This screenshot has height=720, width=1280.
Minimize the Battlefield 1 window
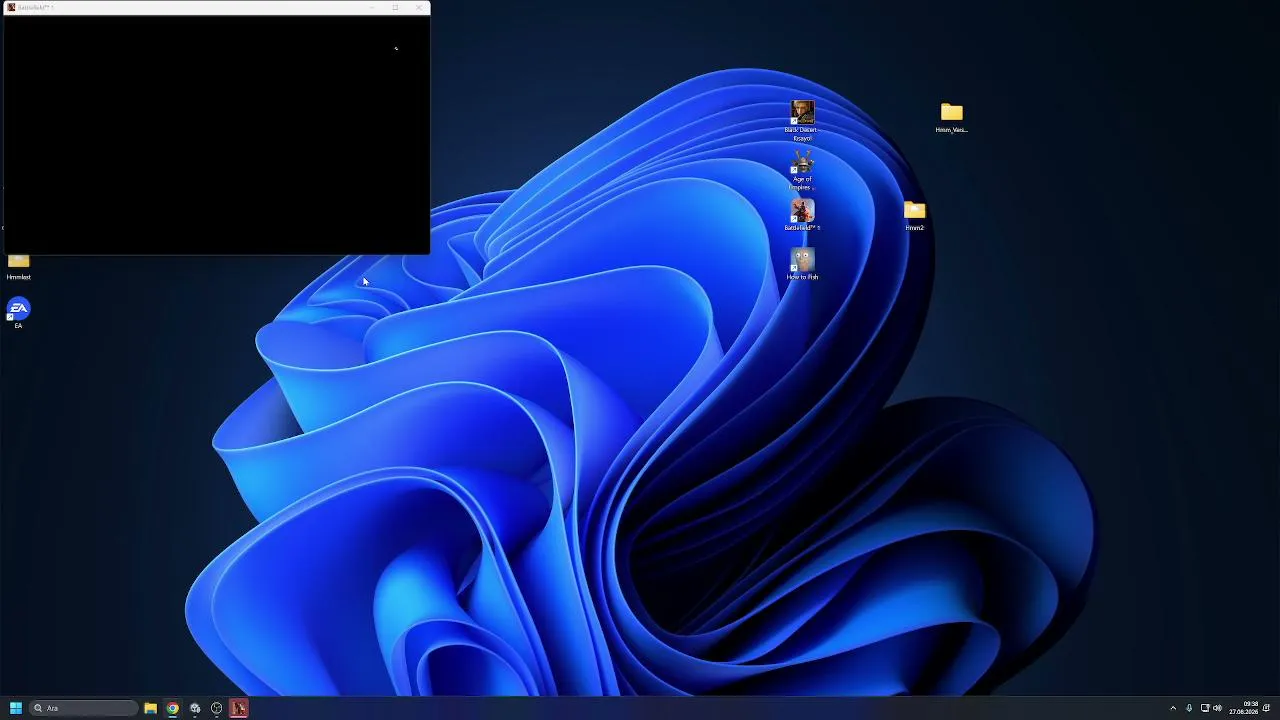coord(372,8)
